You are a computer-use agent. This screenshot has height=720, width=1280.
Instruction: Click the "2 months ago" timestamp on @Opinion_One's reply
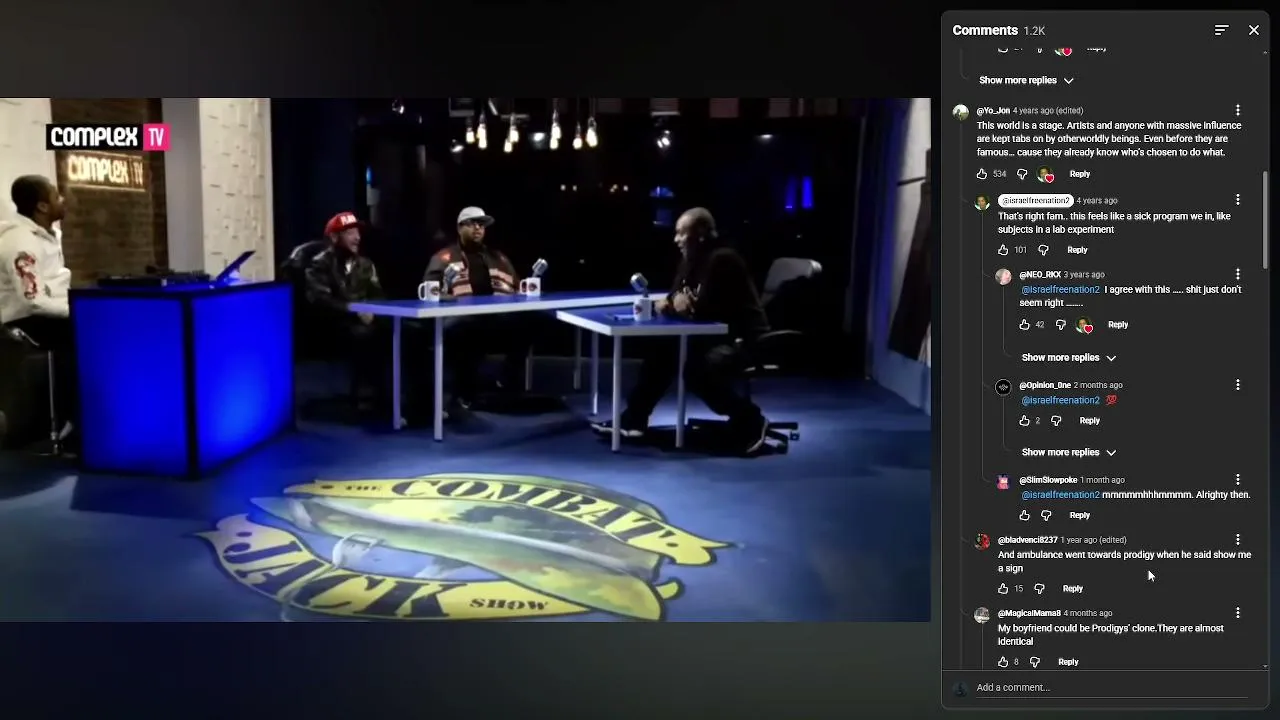[x=1098, y=385]
